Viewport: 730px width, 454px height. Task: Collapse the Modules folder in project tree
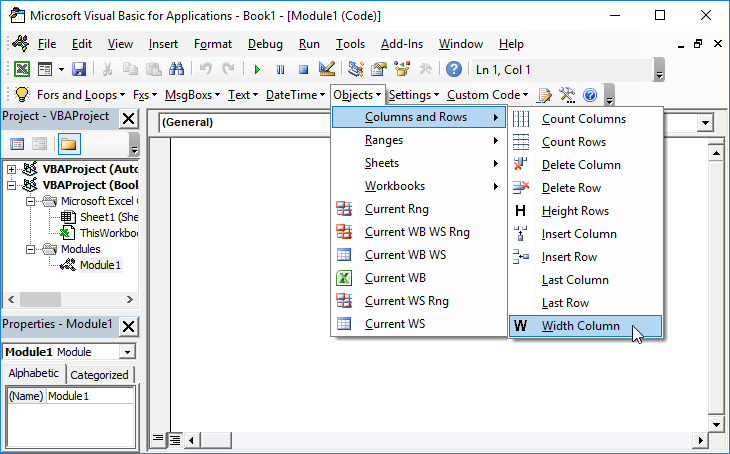(x=28, y=249)
